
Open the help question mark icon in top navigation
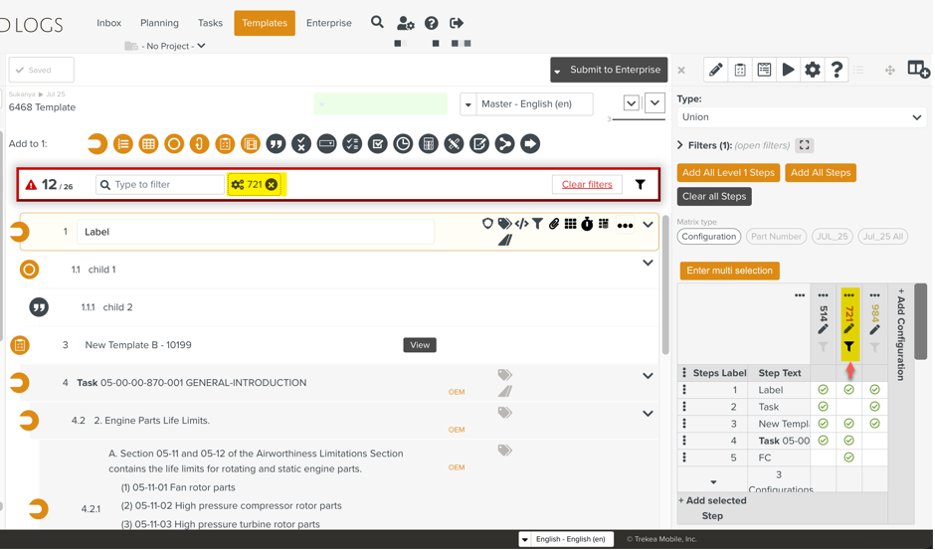click(x=431, y=23)
